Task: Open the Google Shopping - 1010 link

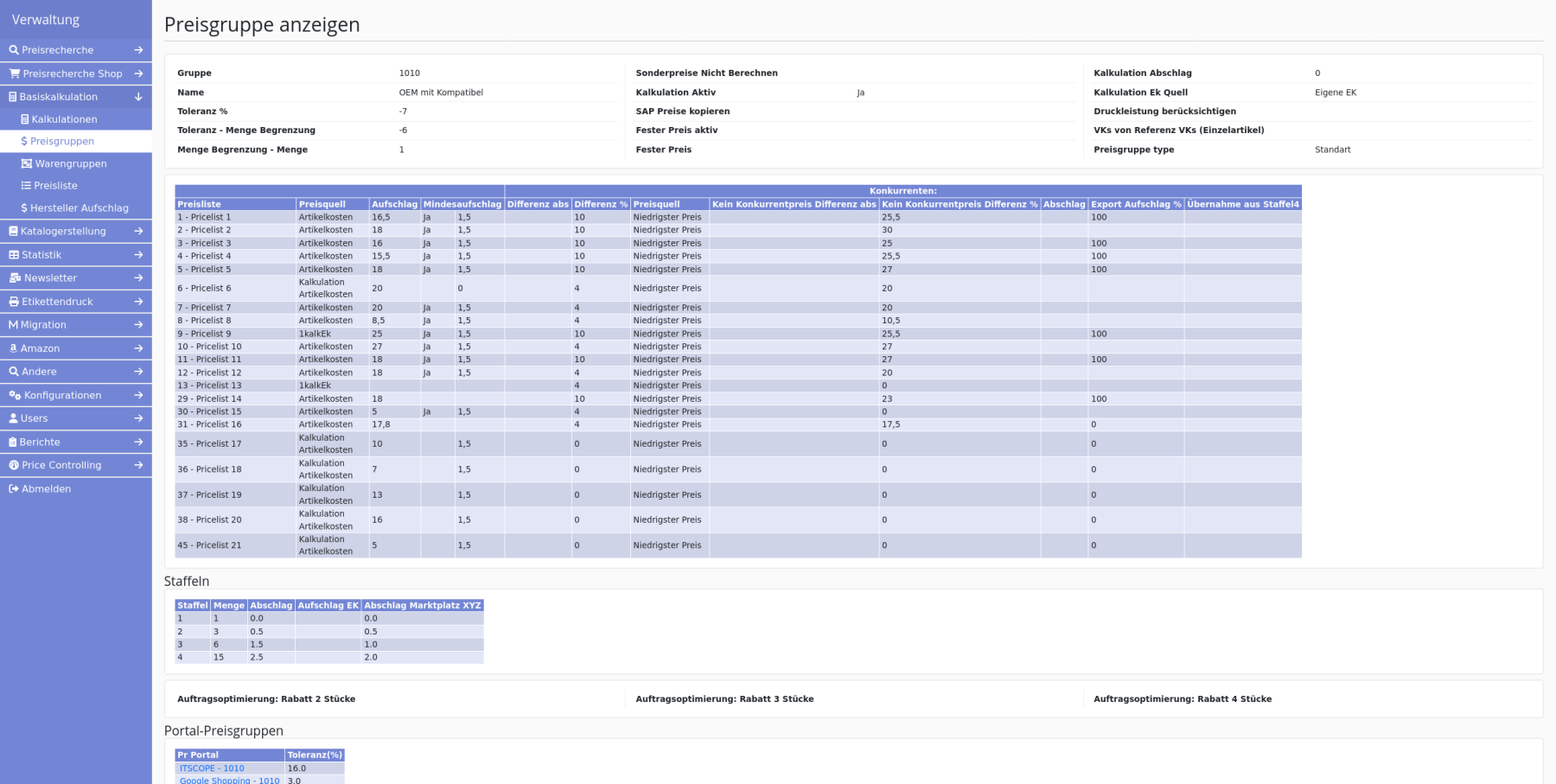Action: pyautogui.click(x=229, y=781)
